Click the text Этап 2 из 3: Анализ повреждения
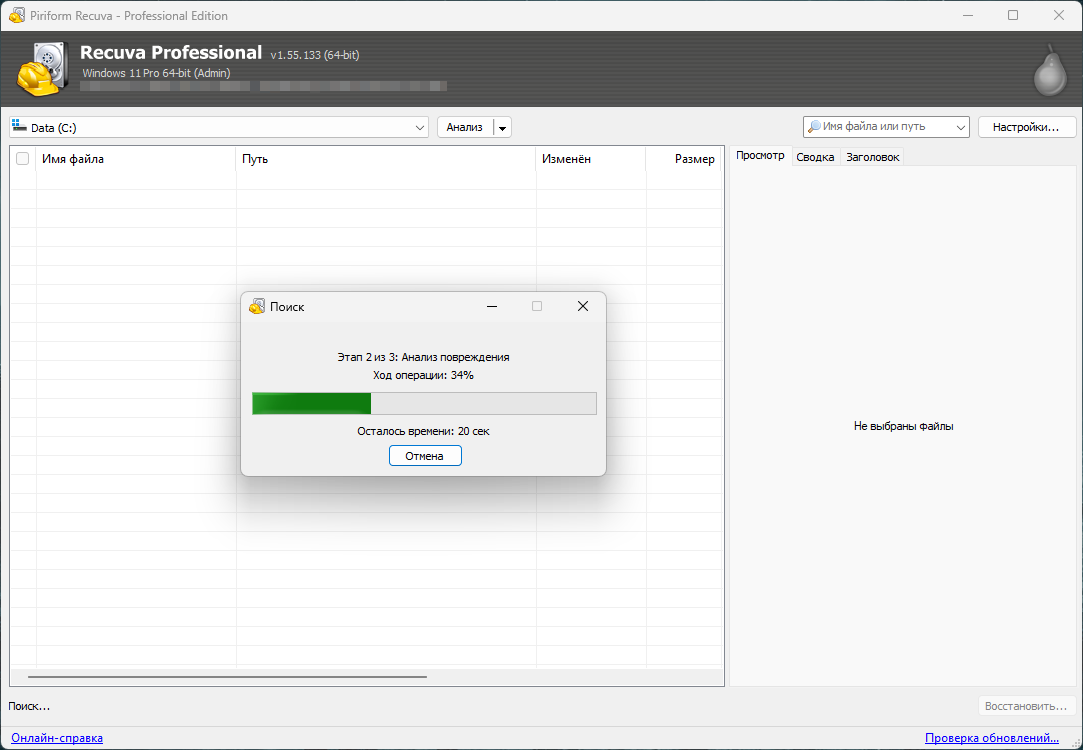Viewport: 1083px width, 750px height. click(x=423, y=357)
